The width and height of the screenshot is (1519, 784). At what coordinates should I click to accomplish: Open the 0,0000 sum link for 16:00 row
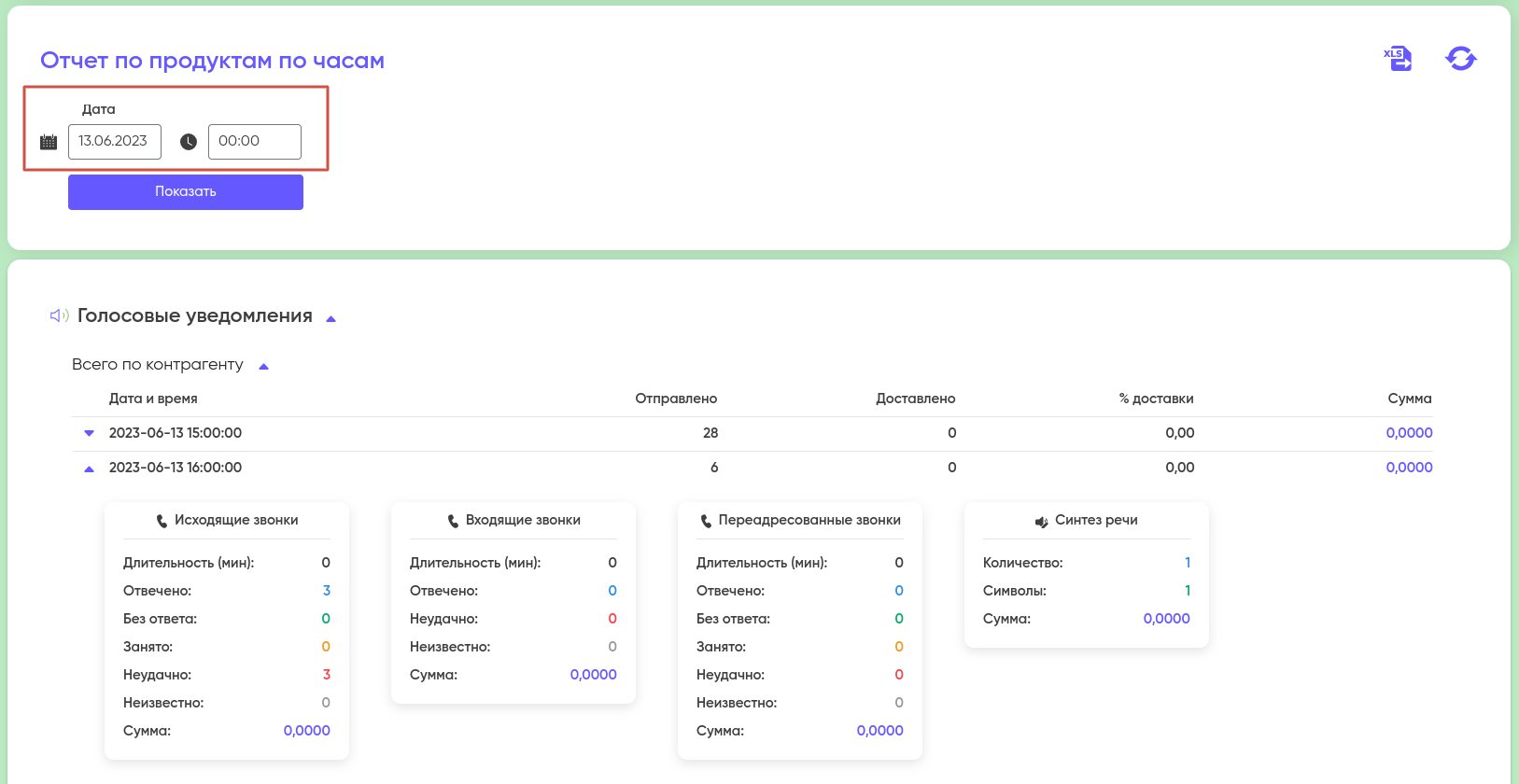pos(1409,468)
